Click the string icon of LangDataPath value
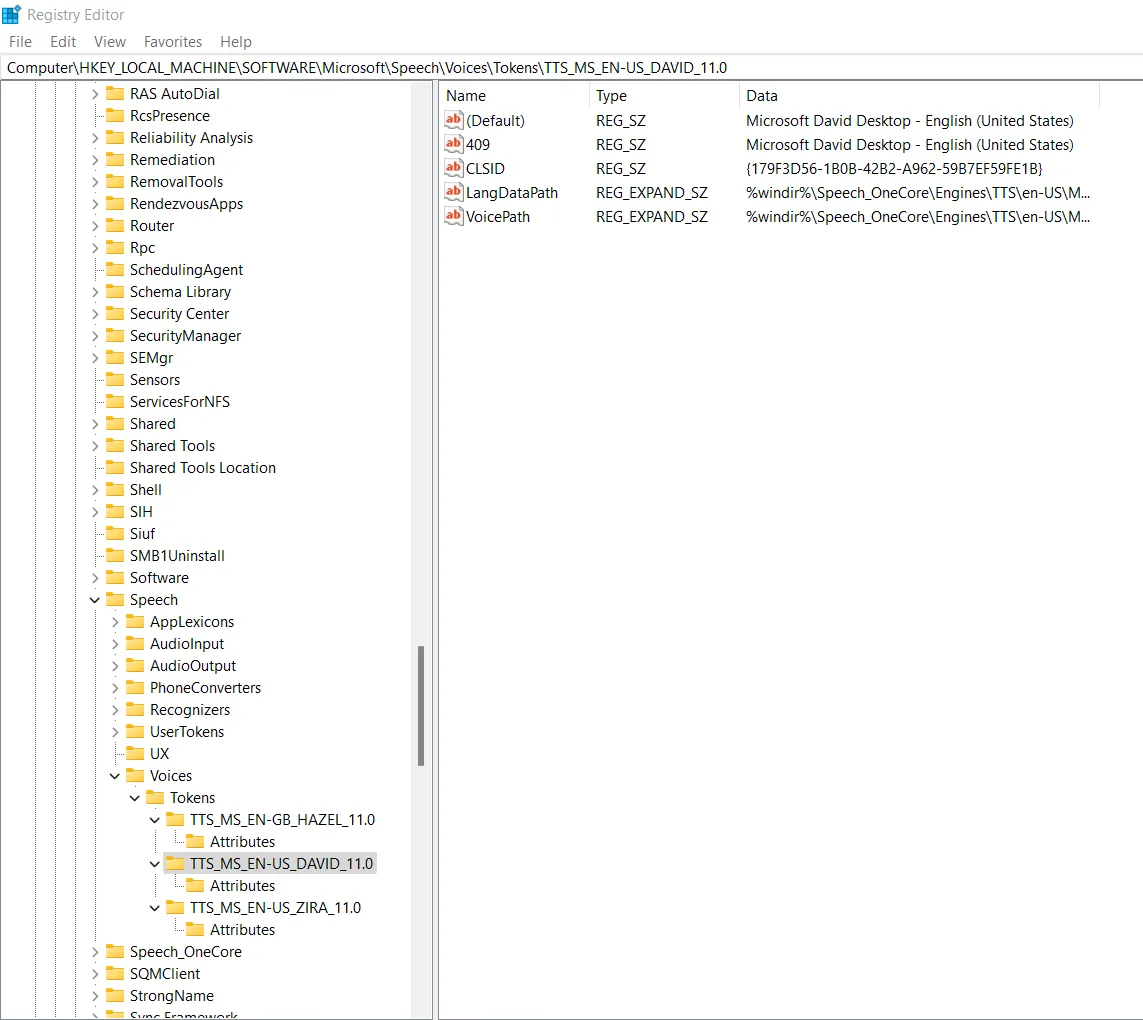 [x=453, y=192]
